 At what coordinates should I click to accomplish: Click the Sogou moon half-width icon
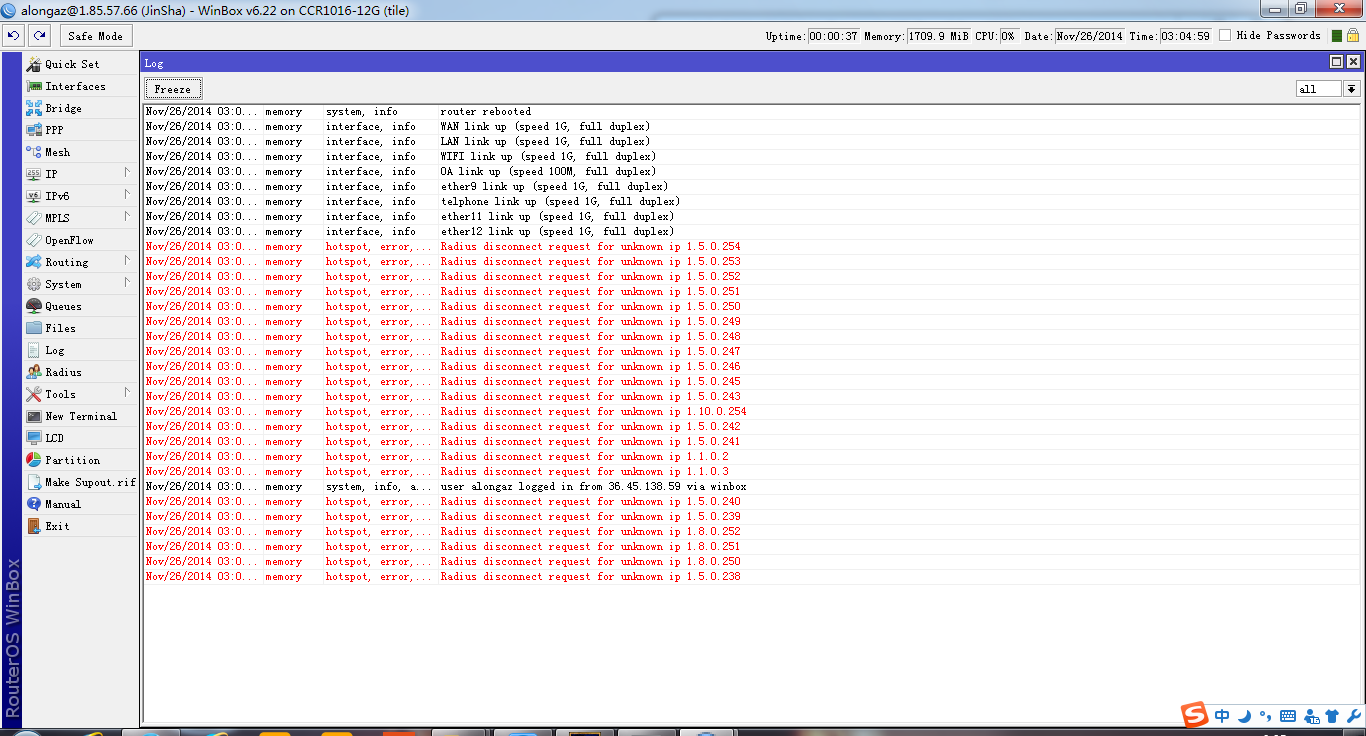[1244, 716]
